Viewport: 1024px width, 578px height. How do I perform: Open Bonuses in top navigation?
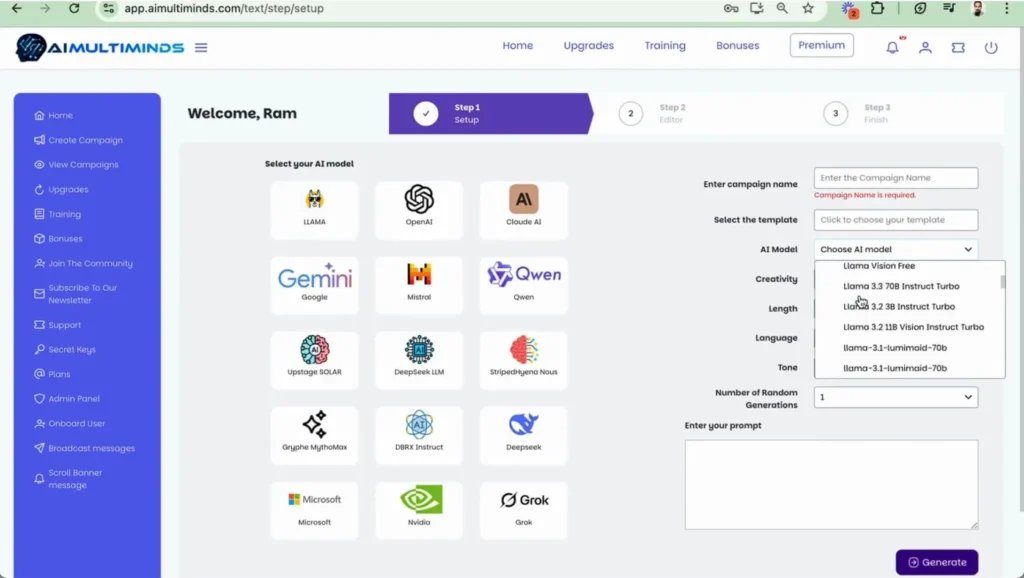(x=737, y=46)
